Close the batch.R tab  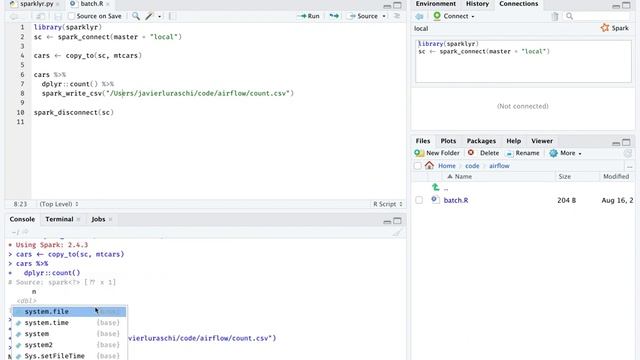108,4
